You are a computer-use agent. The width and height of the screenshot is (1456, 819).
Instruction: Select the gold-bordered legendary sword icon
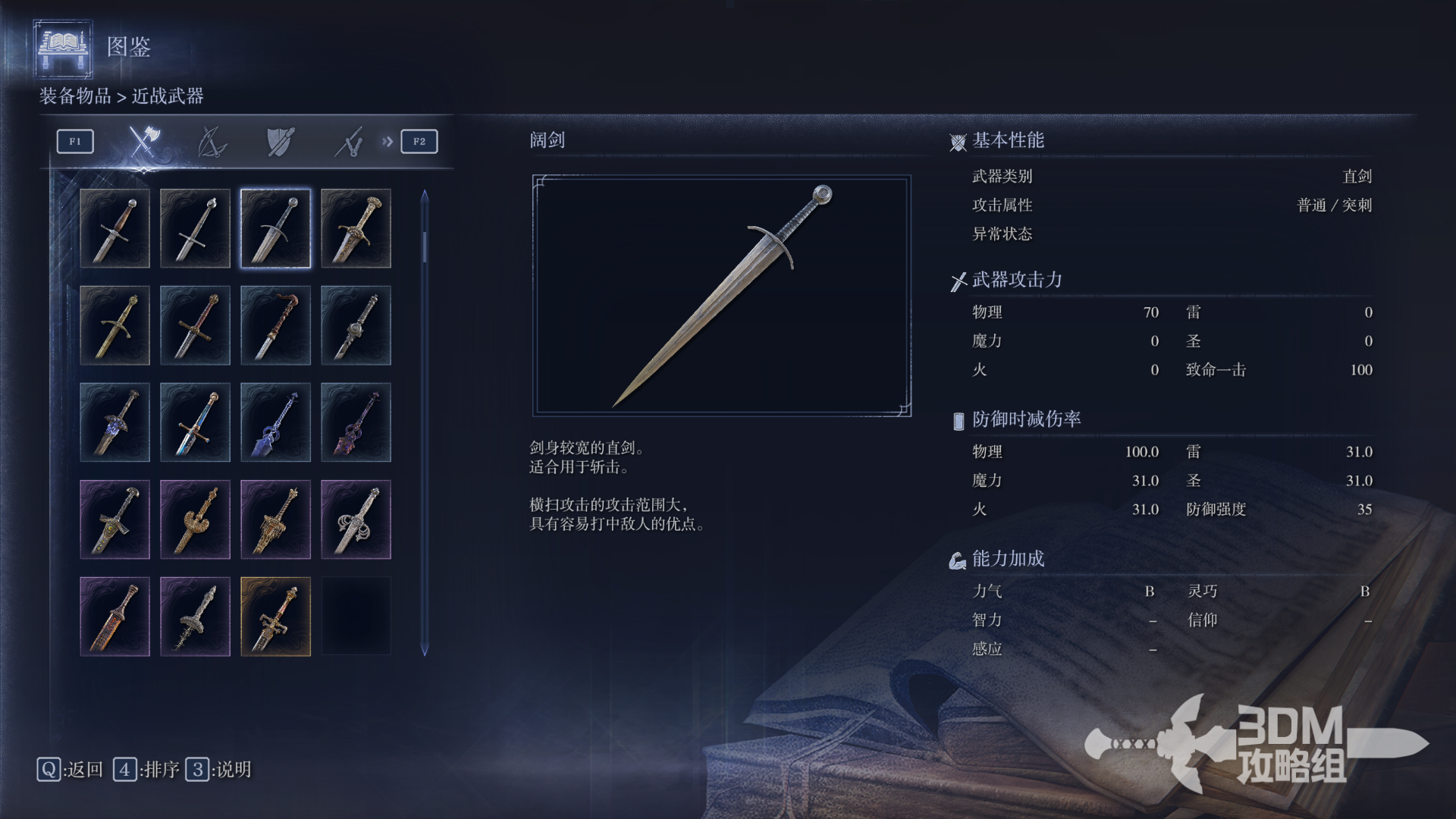(275, 617)
